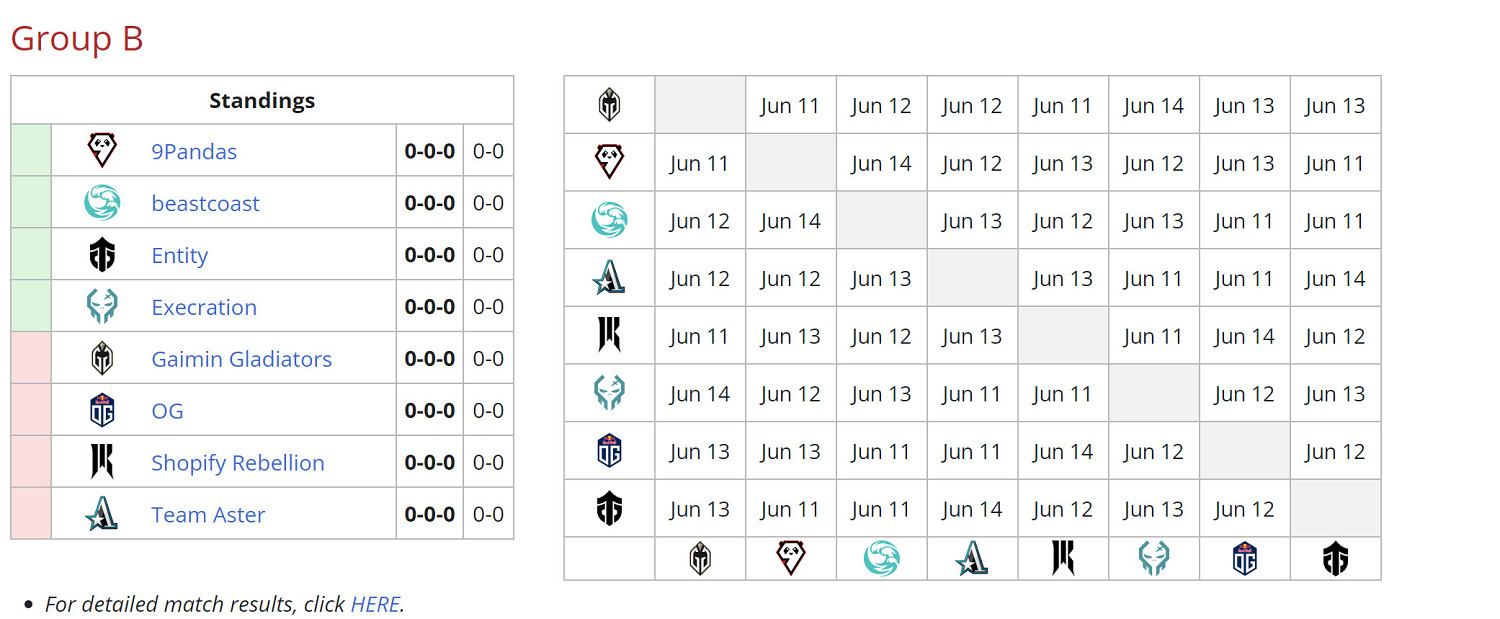Open the beastcoast team name link
The width and height of the screenshot is (1500, 619).
[205, 204]
